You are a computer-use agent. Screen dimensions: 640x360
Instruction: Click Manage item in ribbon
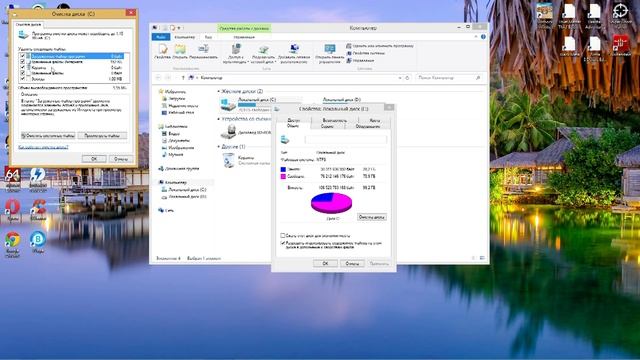360,60
